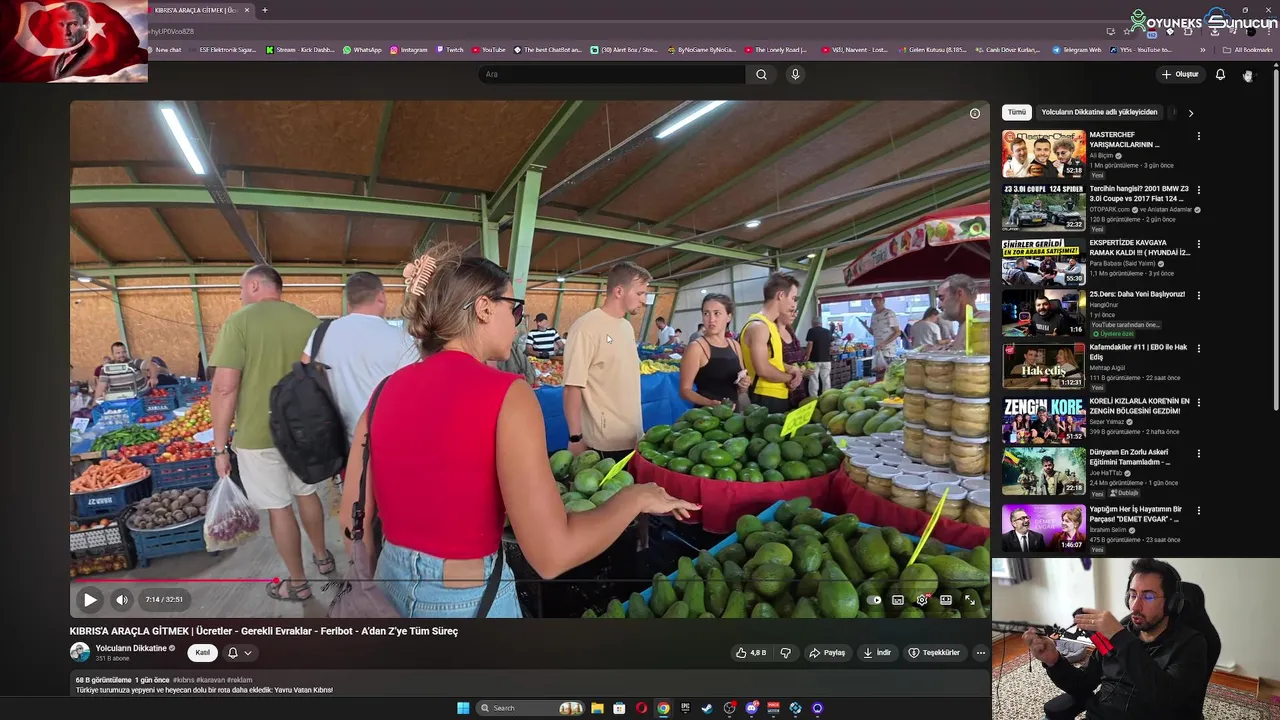The image size is (1280, 720).
Task: Click the Oluştur create button
Action: [x=1180, y=74]
